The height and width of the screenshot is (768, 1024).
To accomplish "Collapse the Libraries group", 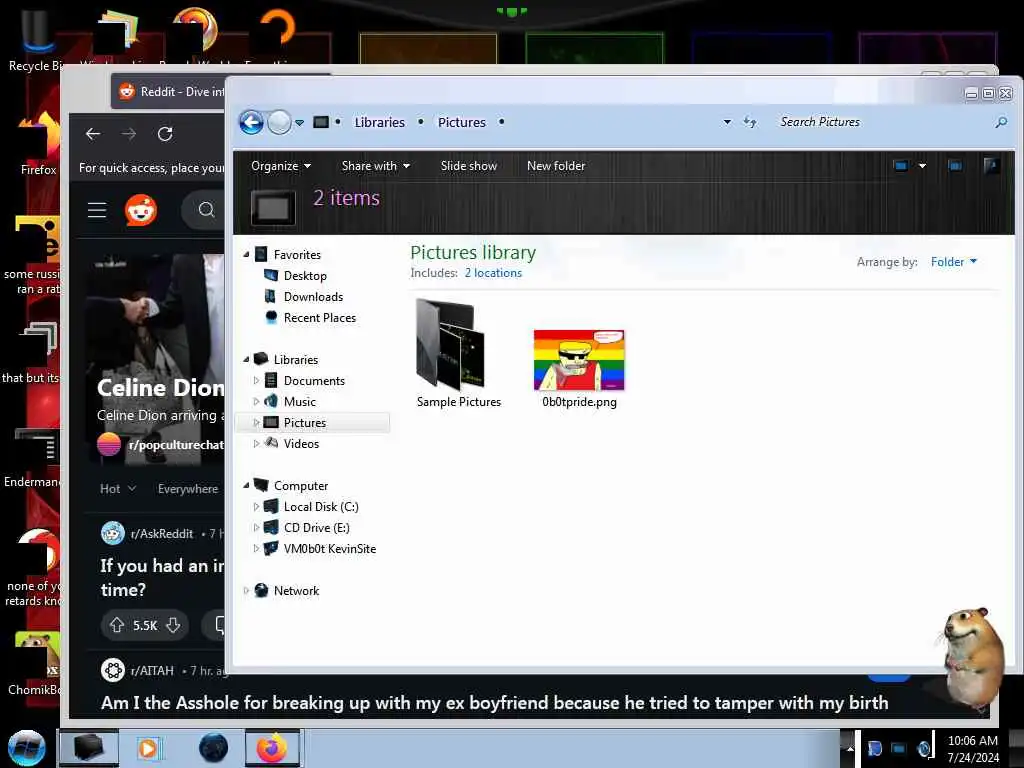I will coord(246,359).
